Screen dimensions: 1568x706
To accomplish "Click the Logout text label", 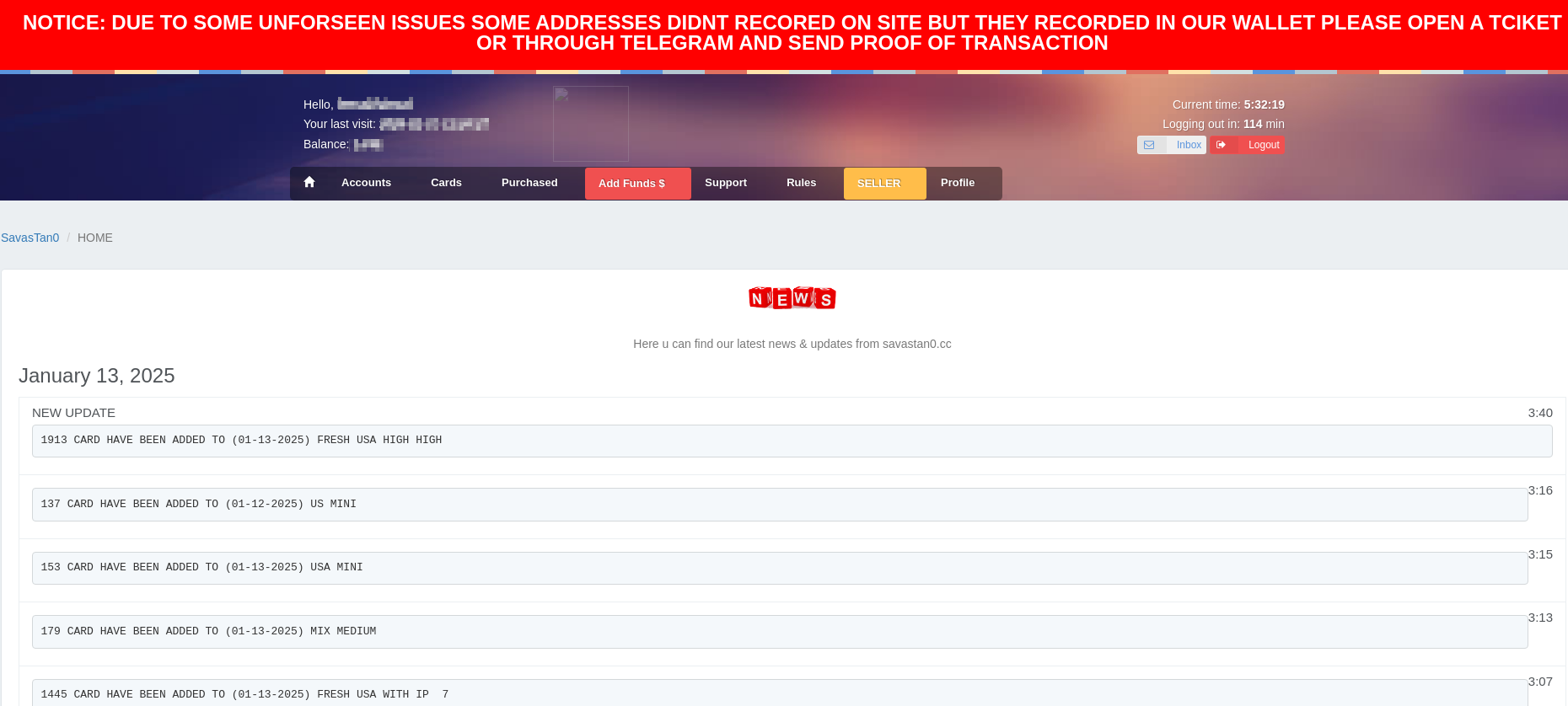I will coord(1263,145).
